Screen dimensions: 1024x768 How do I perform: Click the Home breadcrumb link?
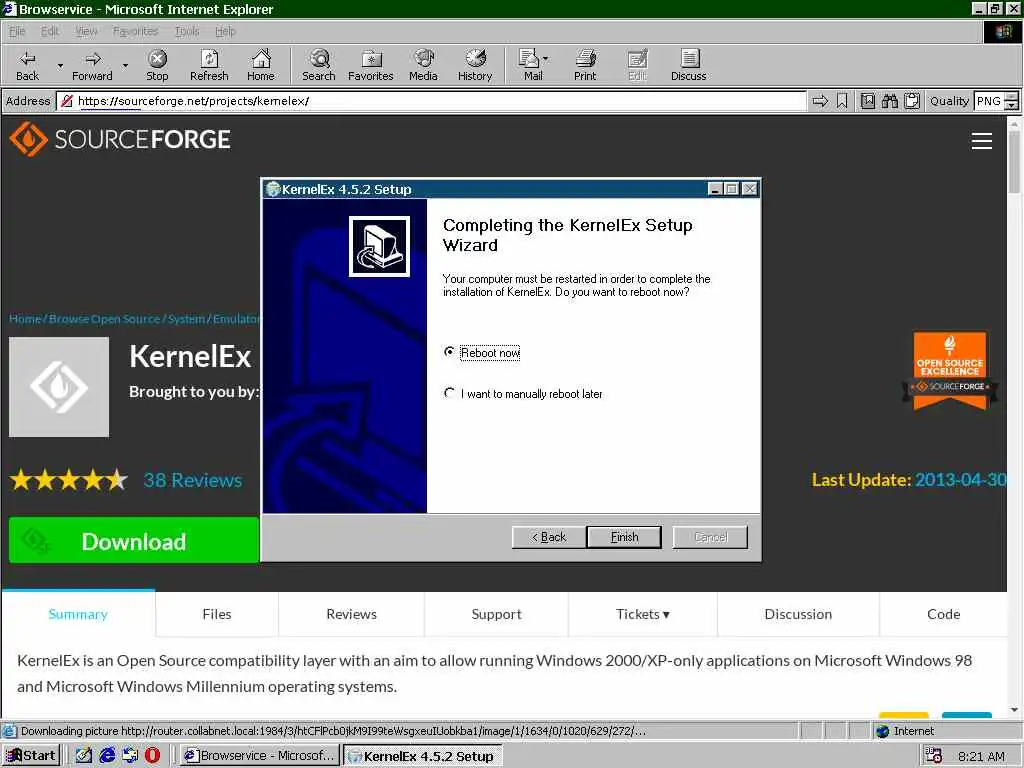[x=25, y=319]
